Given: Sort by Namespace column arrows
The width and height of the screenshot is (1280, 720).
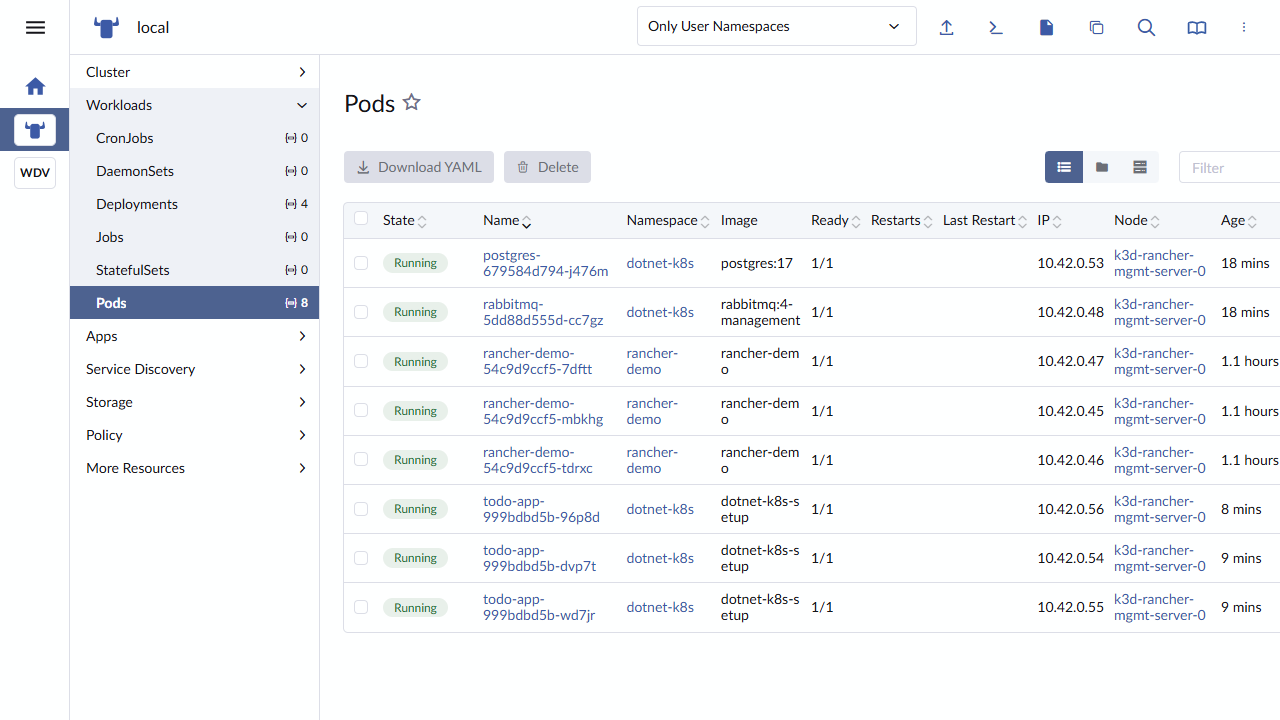Looking at the screenshot, I should [705, 221].
